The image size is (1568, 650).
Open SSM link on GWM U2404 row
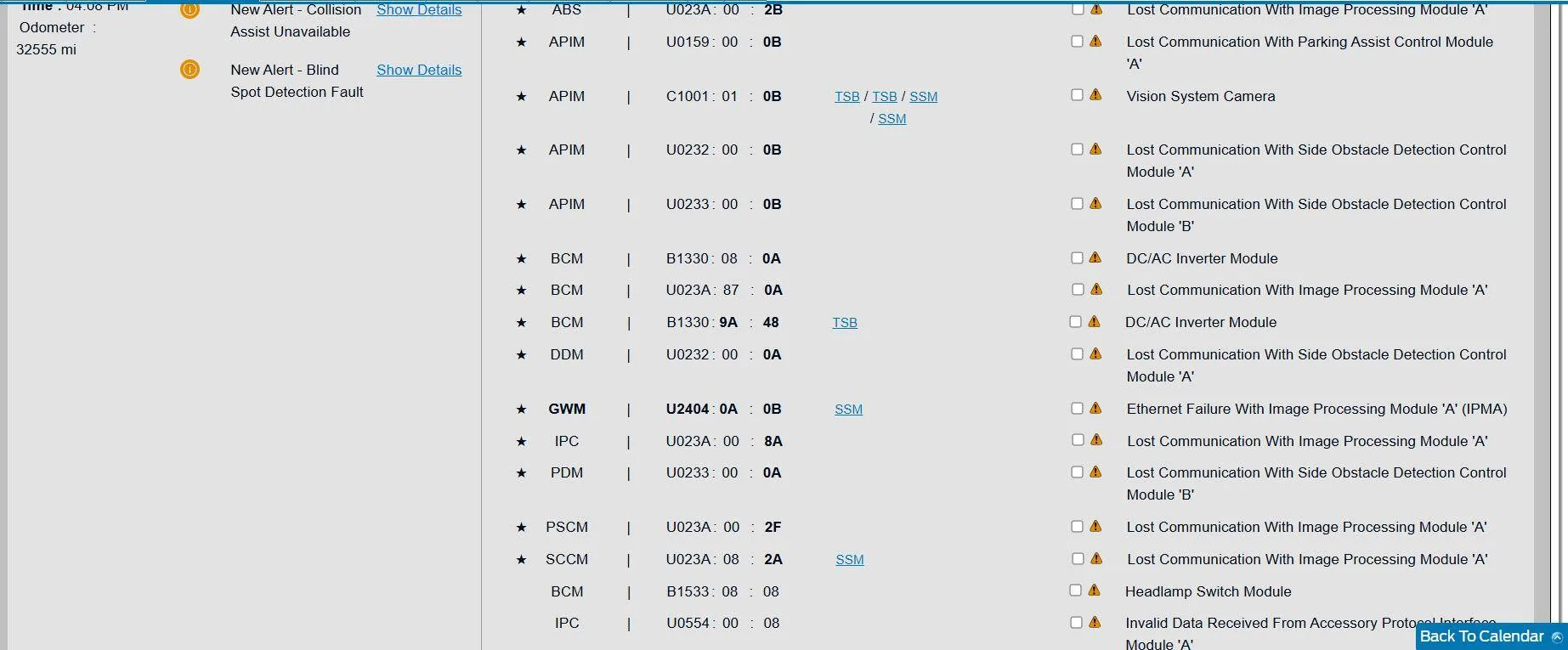click(x=848, y=410)
